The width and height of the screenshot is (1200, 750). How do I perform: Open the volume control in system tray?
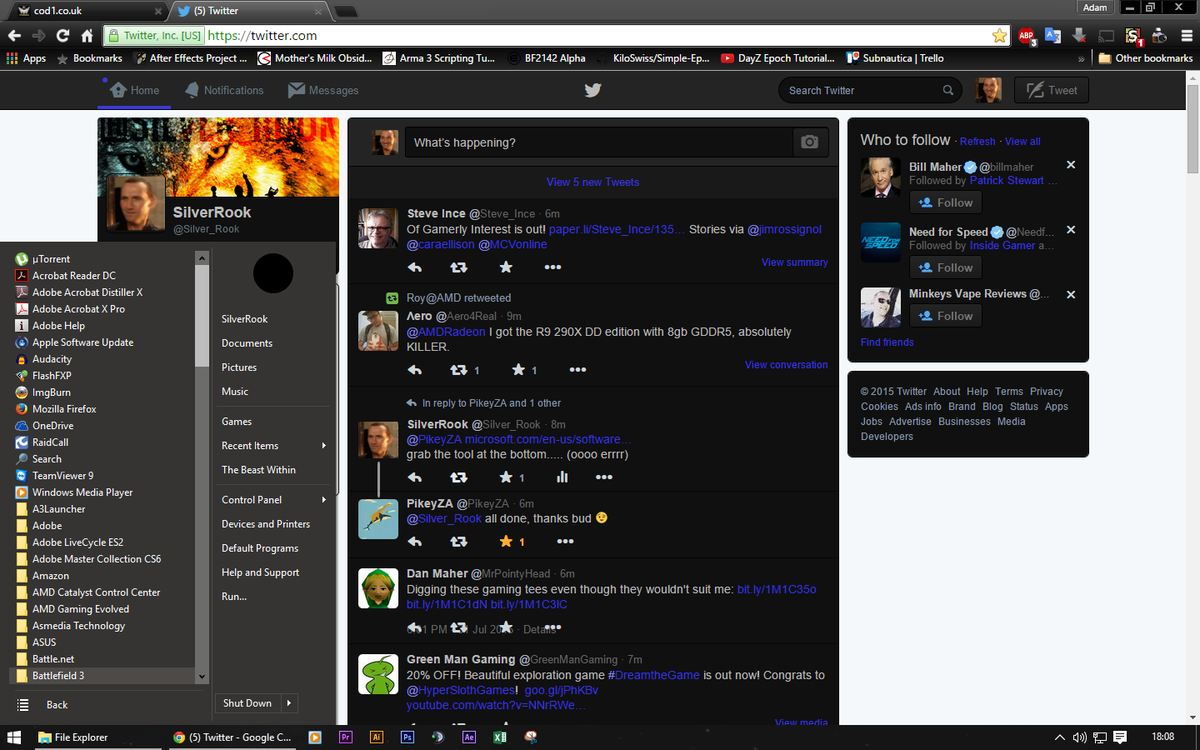click(x=1079, y=738)
